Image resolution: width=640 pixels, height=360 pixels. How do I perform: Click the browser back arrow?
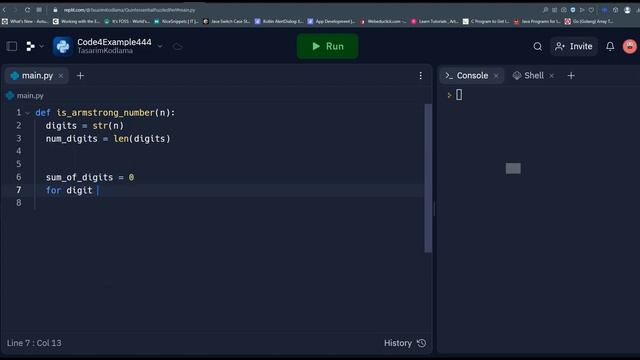click(x=4, y=10)
